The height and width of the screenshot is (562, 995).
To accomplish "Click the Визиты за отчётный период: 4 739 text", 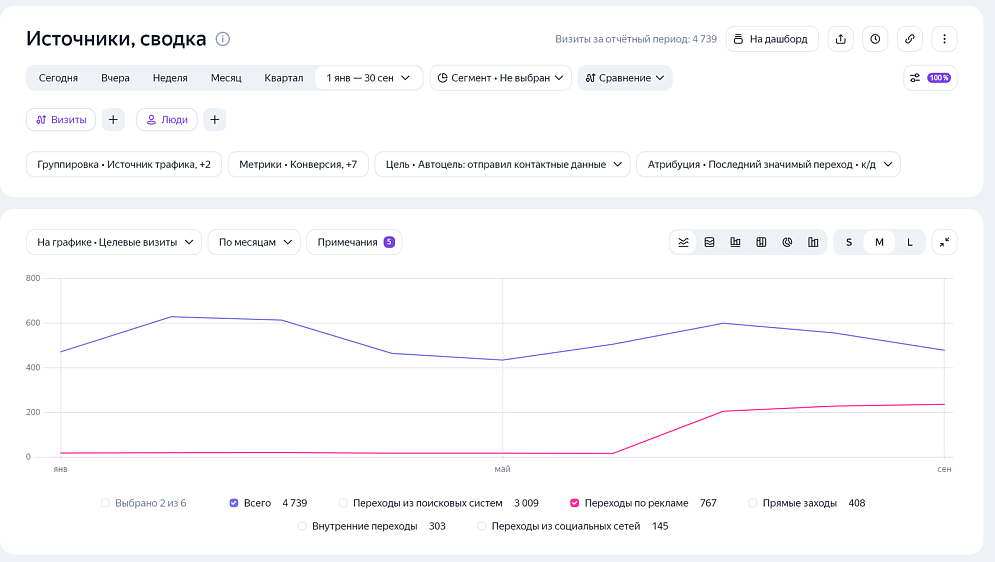I will (636, 39).
